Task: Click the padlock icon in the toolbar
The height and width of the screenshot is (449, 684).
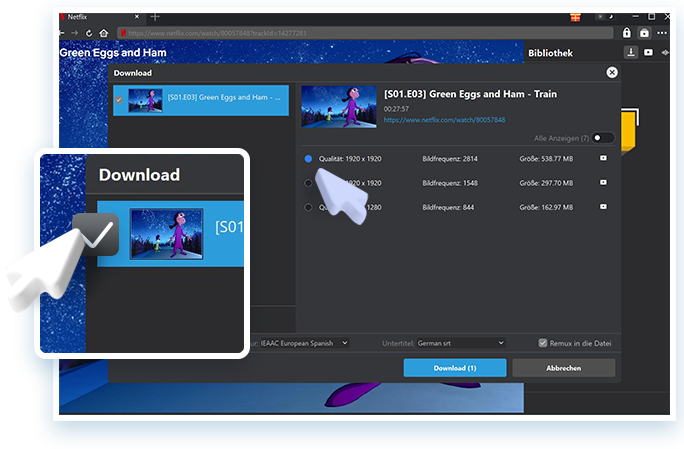Action: coord(627,33)
